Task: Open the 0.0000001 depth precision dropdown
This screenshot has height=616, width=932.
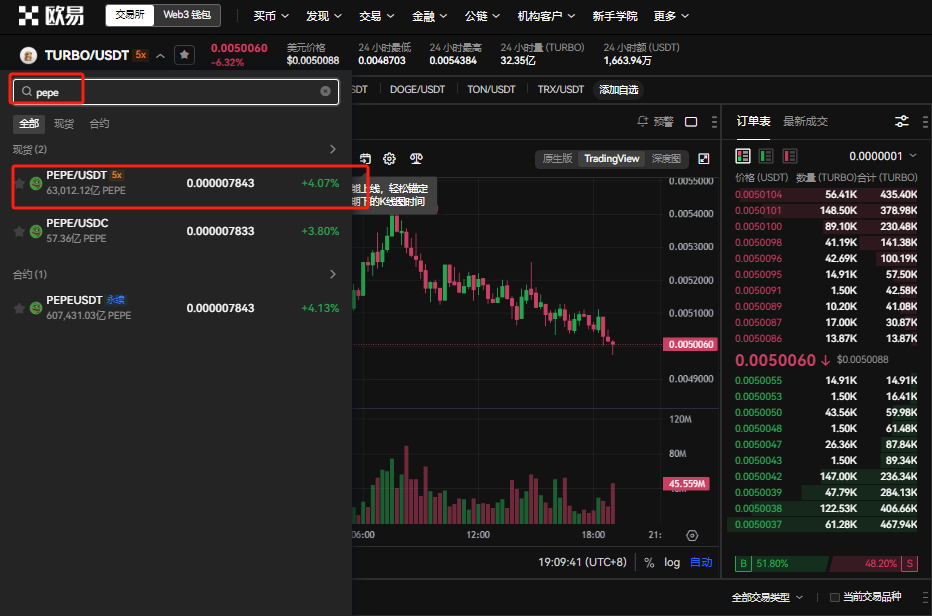Action: tap(883, 156)
